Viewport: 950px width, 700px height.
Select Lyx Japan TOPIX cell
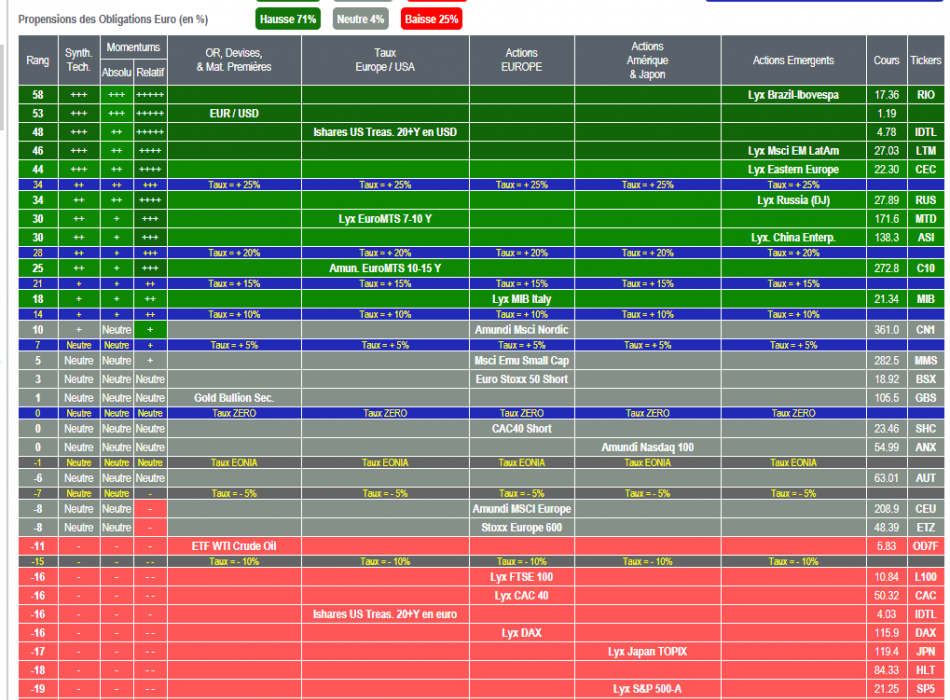[x=648, y=652]
